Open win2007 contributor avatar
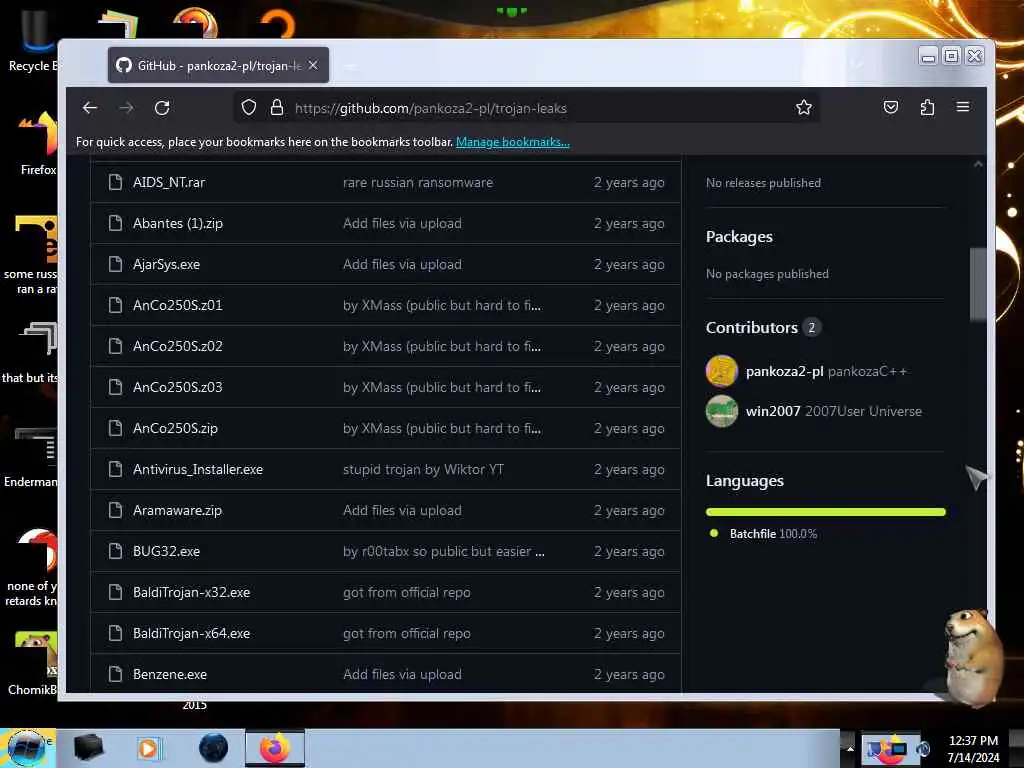The width and height of the screenshot is (1024, 768). pyautogui.click(x=722, y=411)
